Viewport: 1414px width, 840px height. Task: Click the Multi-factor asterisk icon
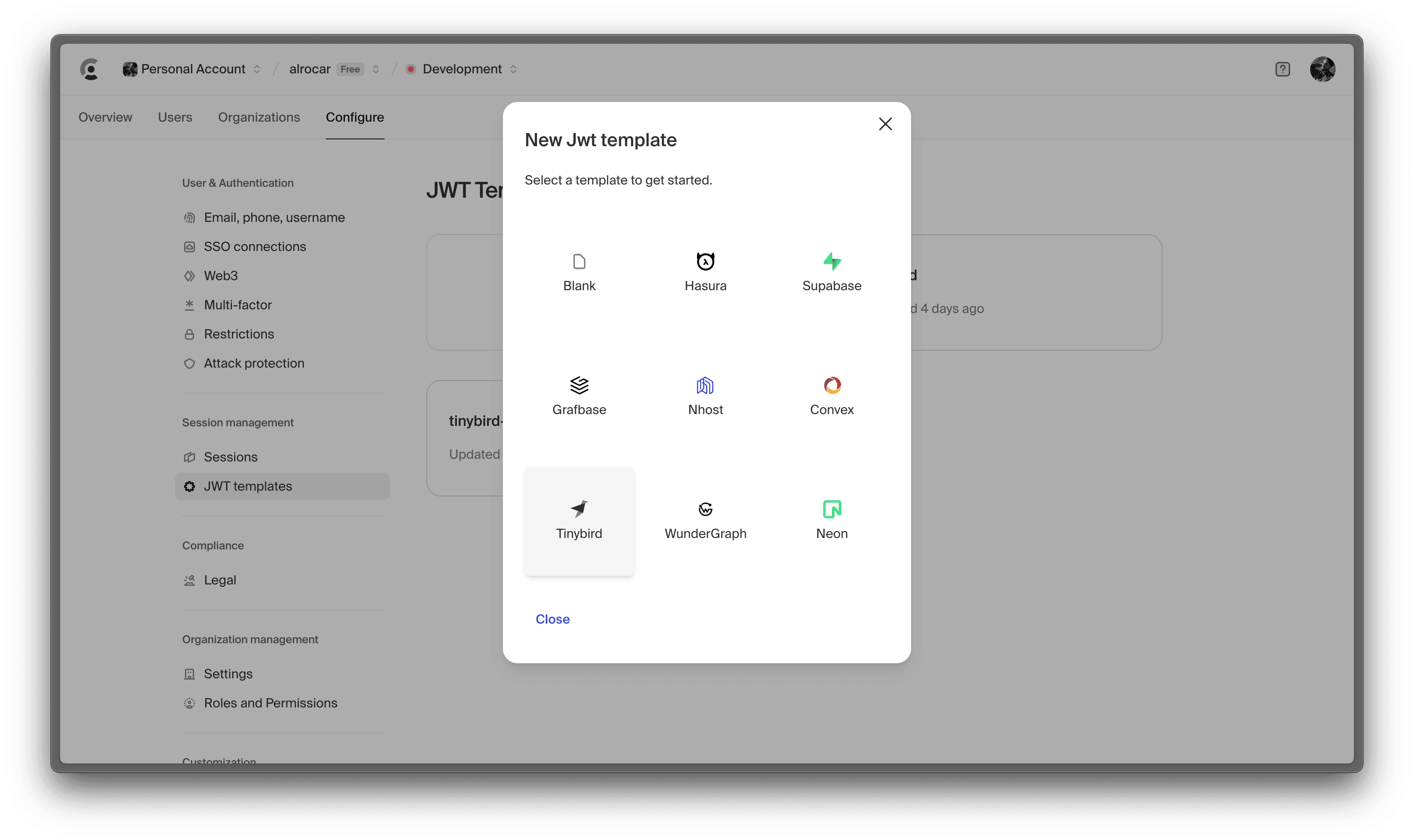coord(189,305)
